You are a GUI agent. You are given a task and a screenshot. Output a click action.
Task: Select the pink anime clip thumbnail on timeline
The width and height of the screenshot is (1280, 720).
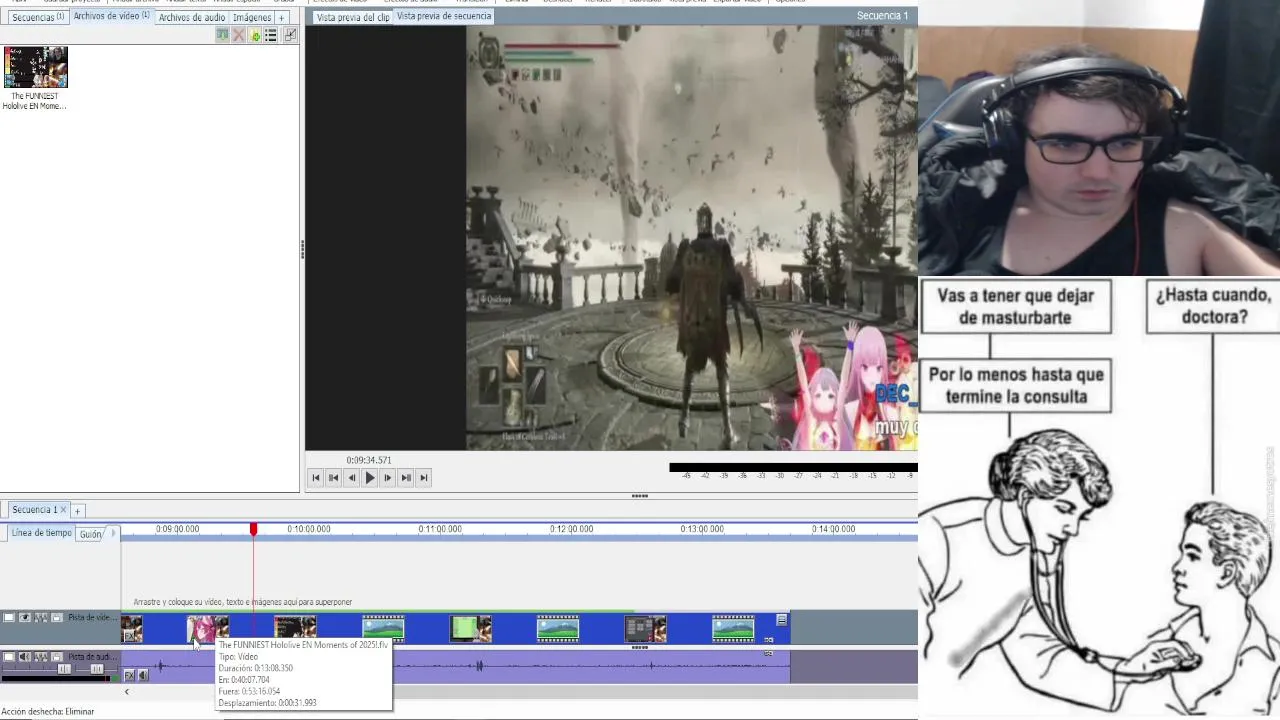pos(208,628)
